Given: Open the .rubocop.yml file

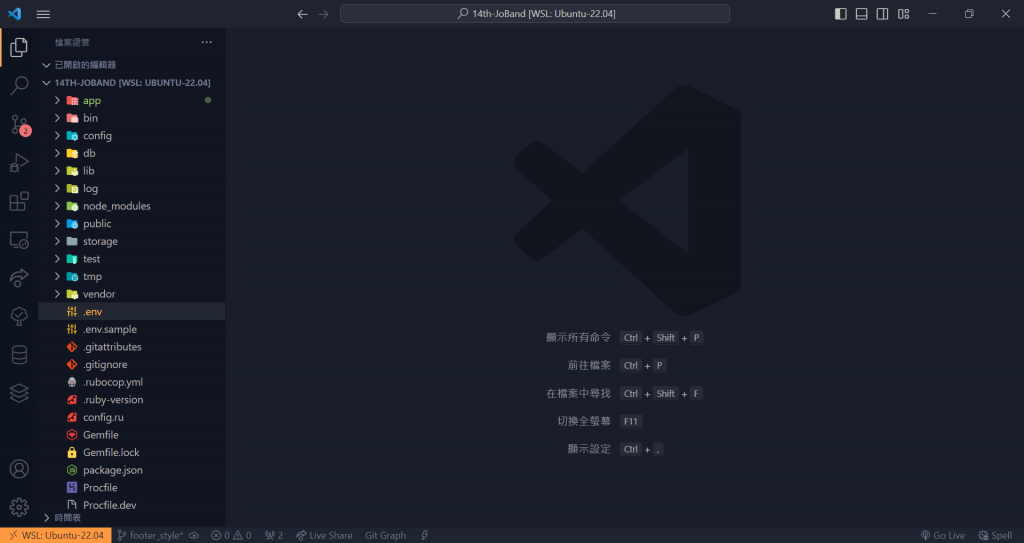Looking at the screenshot, I should (x=132, y=382).
